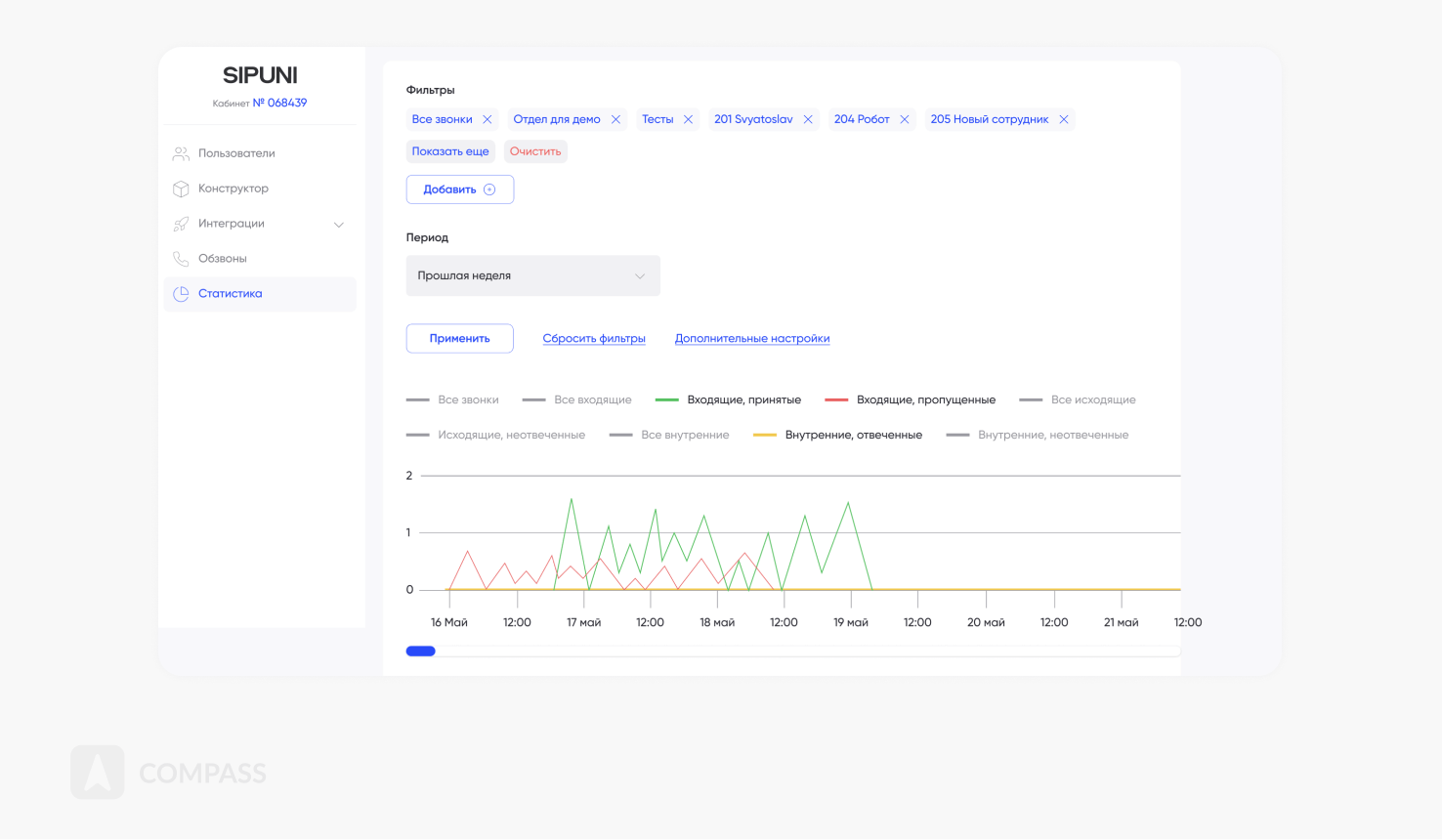
Task: Remove the 'Тесты' filter chip
Action: click(x=688, y=119)
